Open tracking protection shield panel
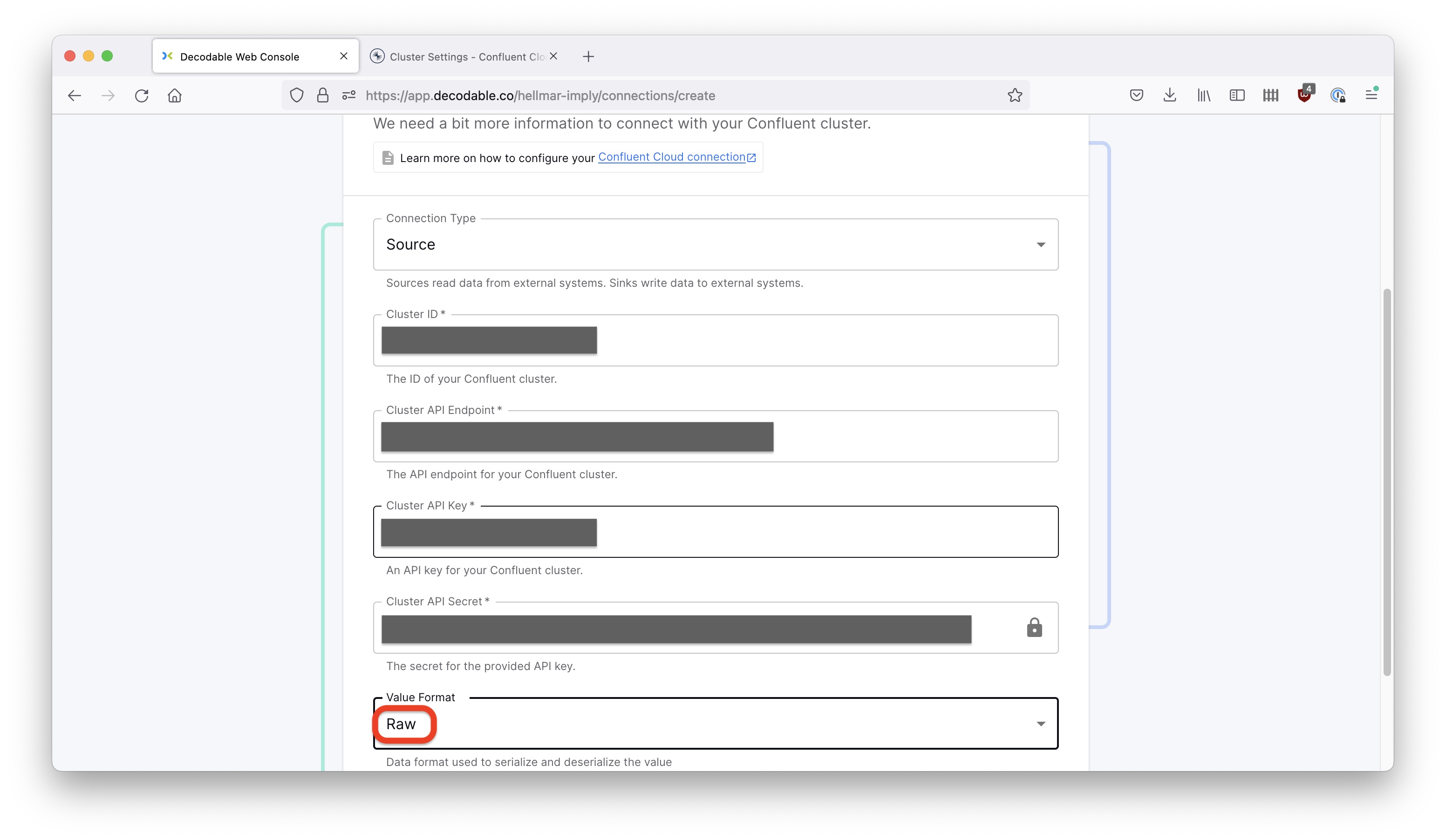The height and width of the screenshot is (840, 1446). coord(297,95)
